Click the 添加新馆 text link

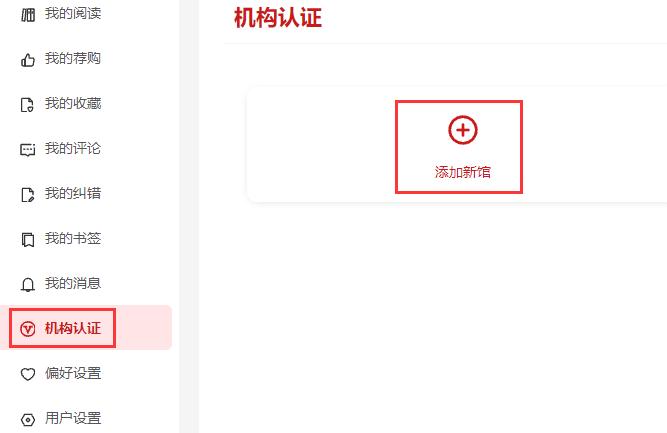coord(463,172)
